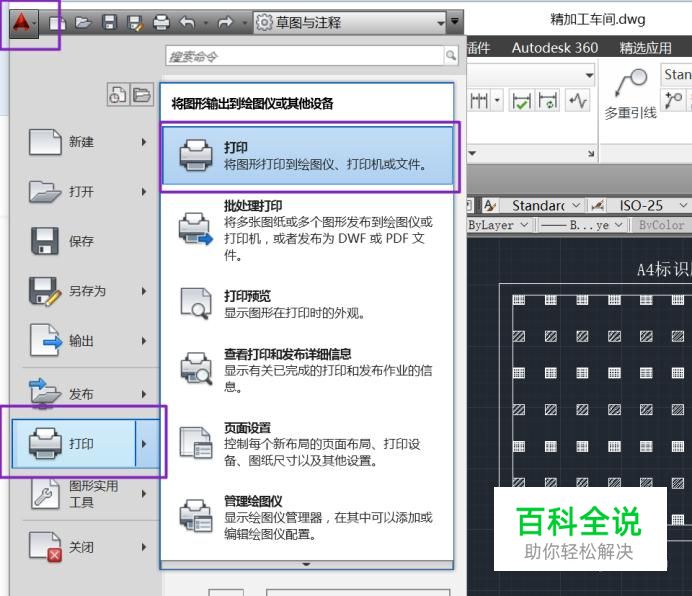The height and width of the screenshot is (596, 692).
Task: Click the jogged dimension line icon
Action: (x=578, y=100)
